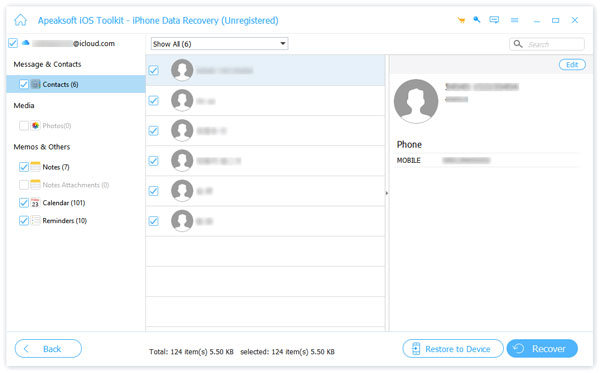Uncheck the second contact's checkbox
Viewport: 600px width, 373px height.
pyautogui.click(x=153, y=101)
